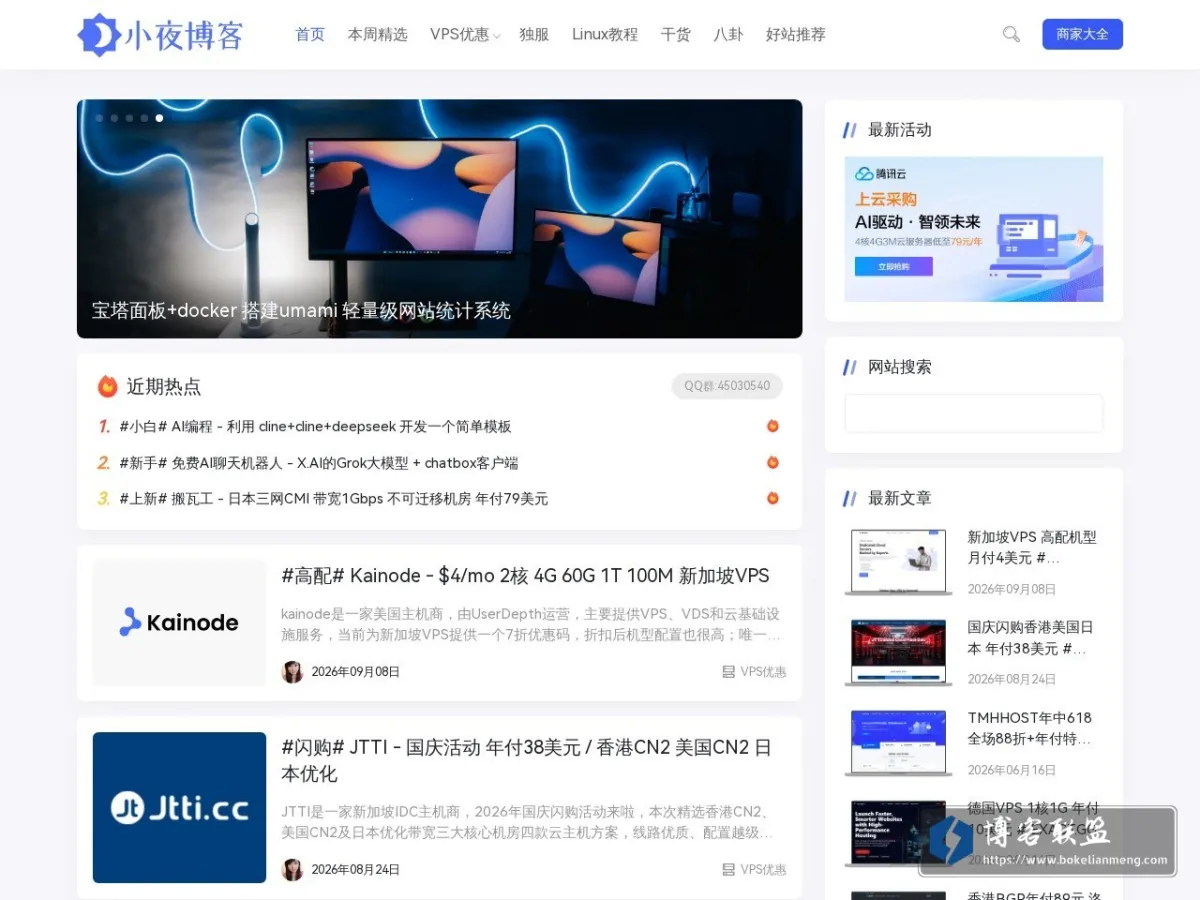Screen dimensions: 1200x900
Task: Click the flame icon beside the #上新# 搬瓦工 item
Action: [x=773, y=498]
